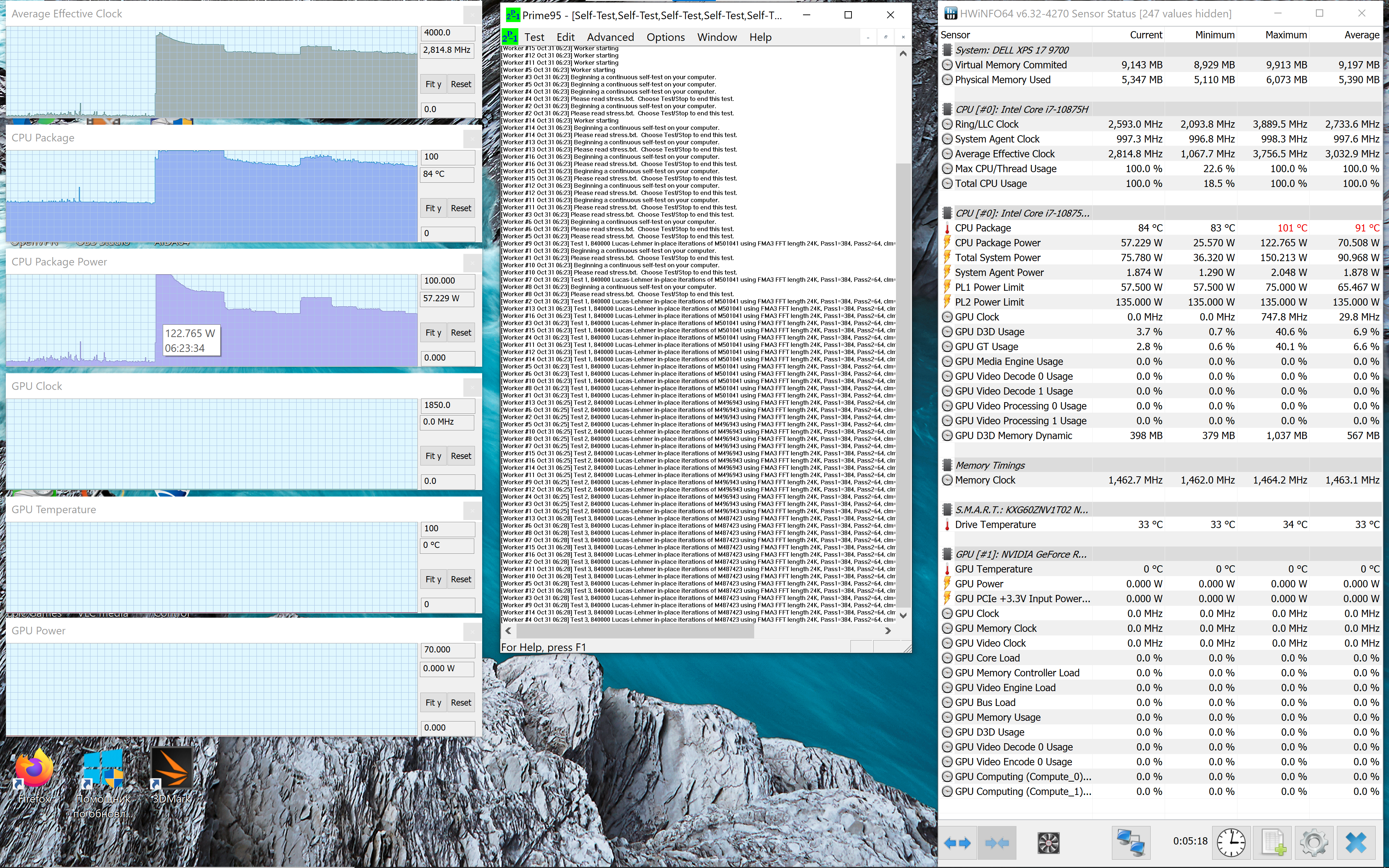Click Drive Temperature thermometer icon

coord(947,525)
